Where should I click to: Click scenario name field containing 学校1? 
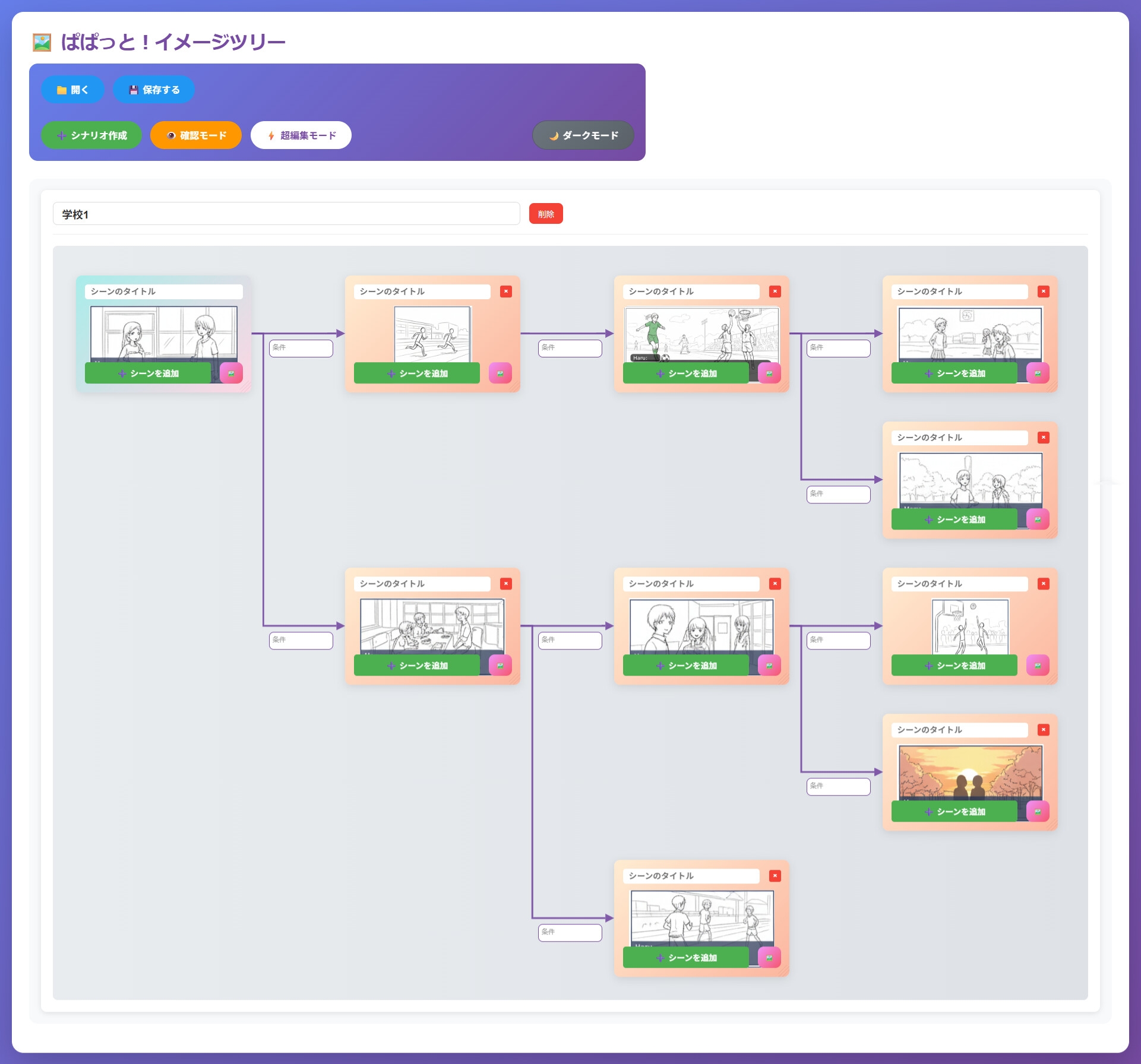click(286, 214)
